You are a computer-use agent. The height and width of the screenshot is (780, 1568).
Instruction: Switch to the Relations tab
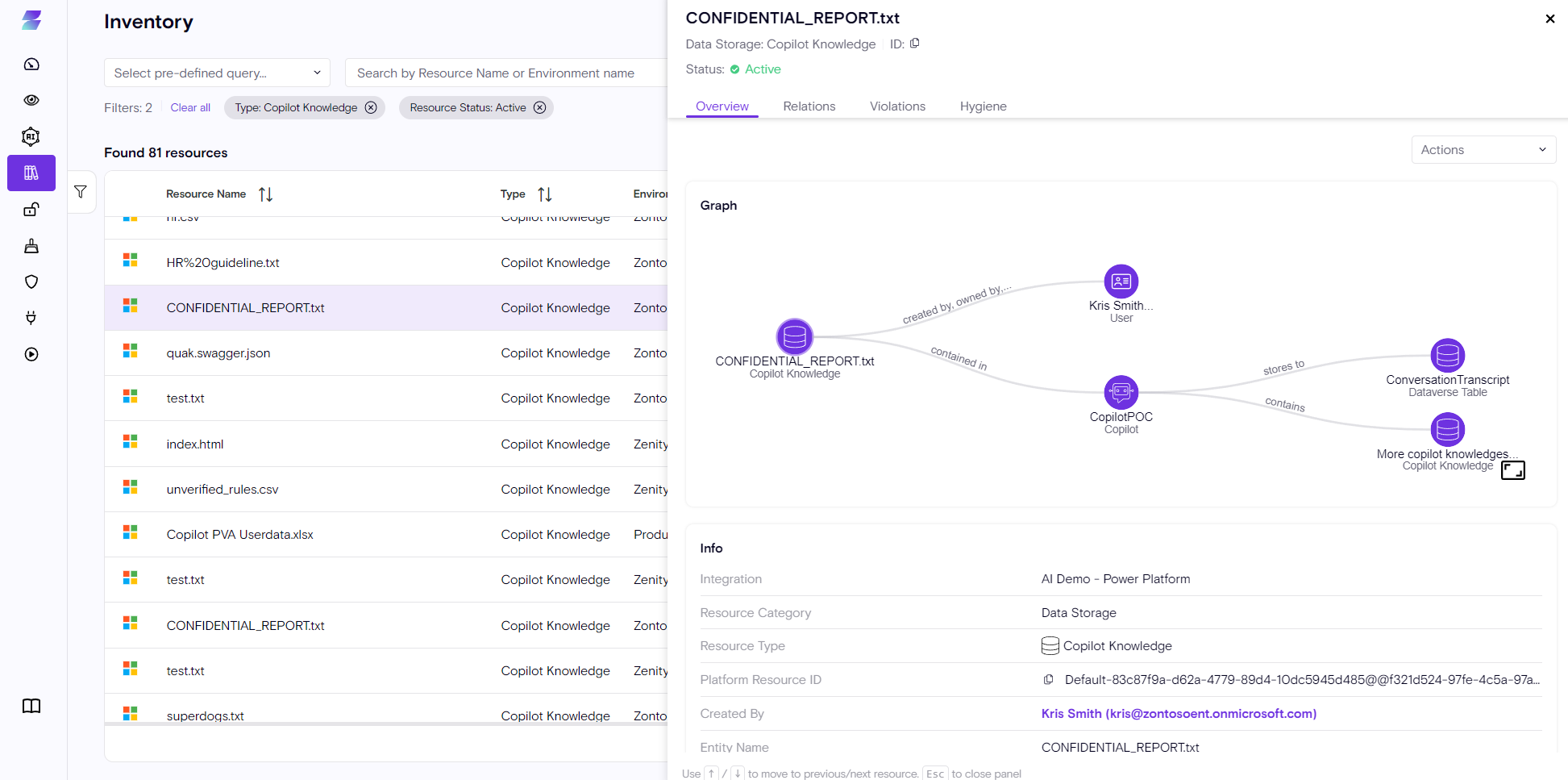809,106
